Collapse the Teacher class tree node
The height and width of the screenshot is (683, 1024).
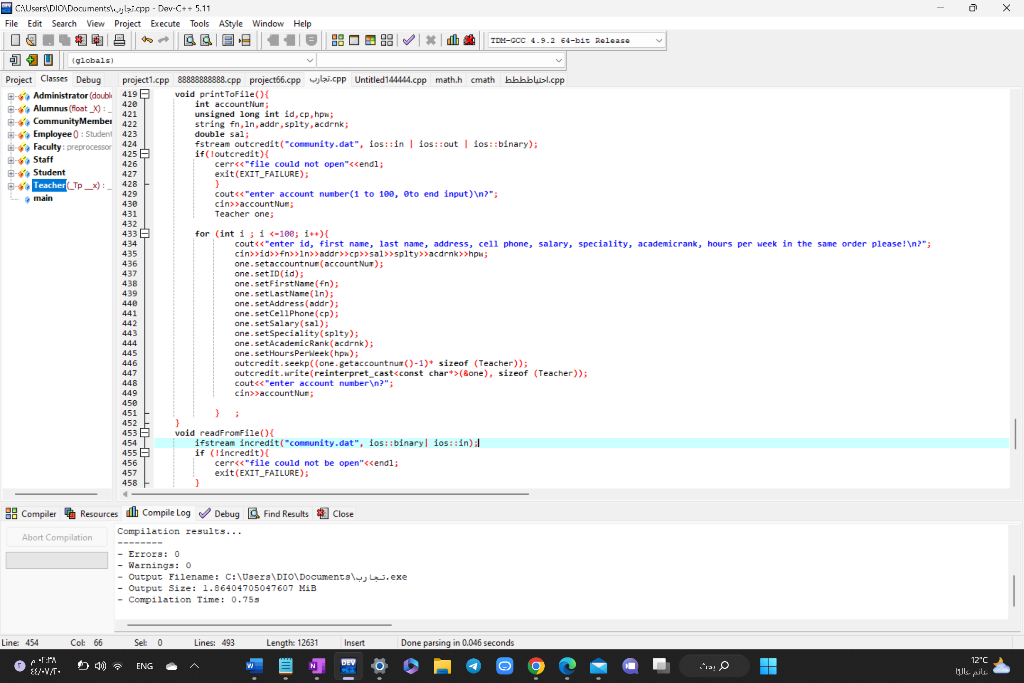(x=9, y=185)
